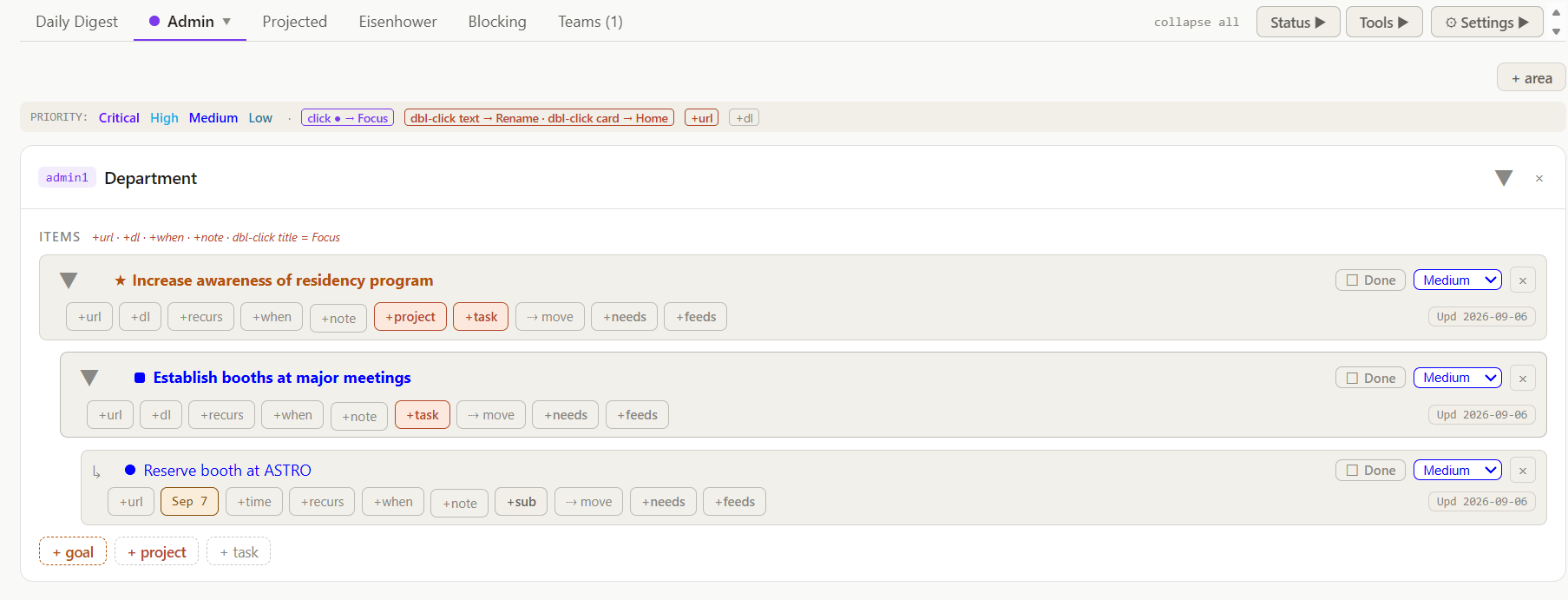Collapse the Increase awareness of residency program goal
This screenshot has height=600, width=1568.
click(x=69, y=280)
